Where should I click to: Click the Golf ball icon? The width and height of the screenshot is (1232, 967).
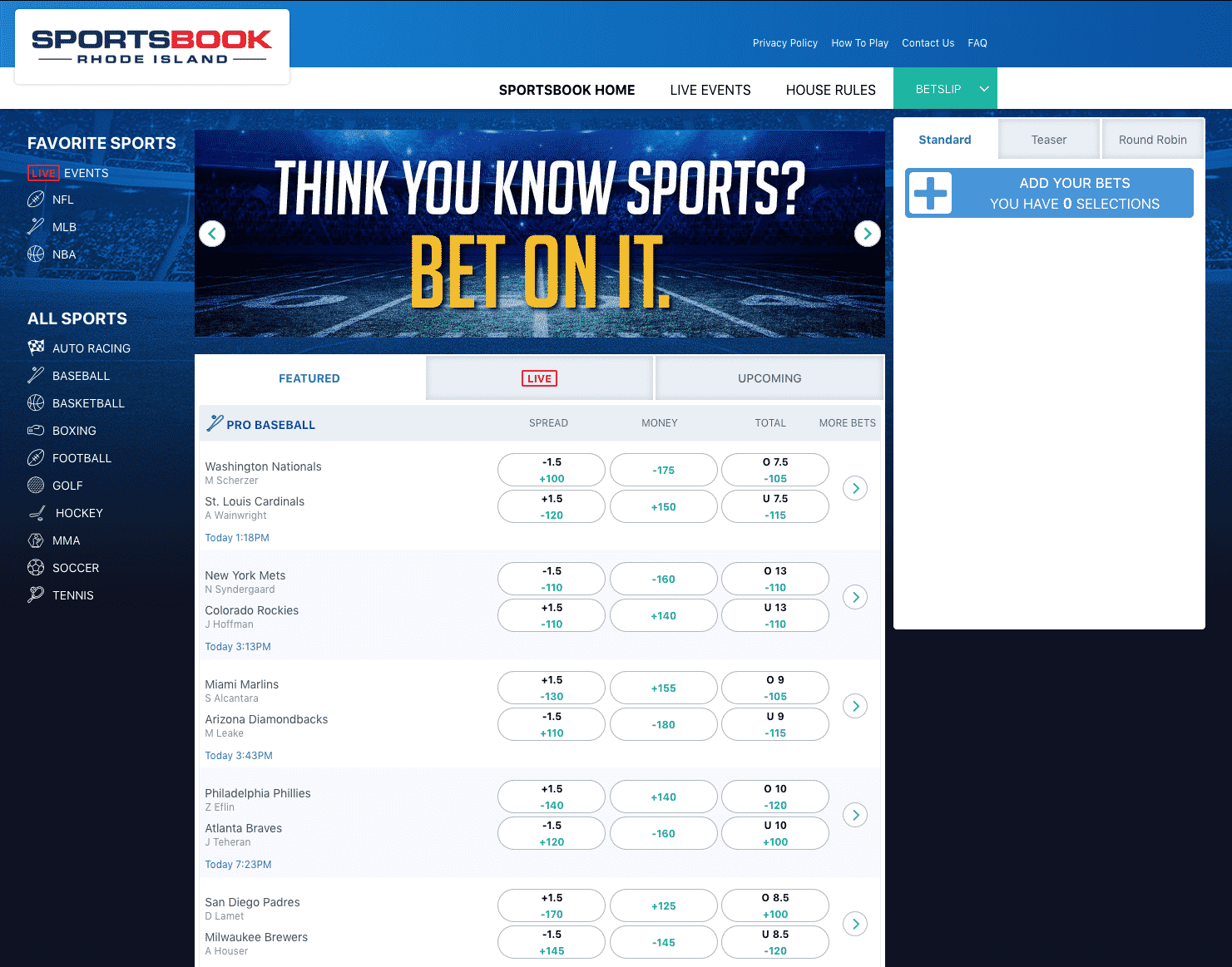[36, 485]
